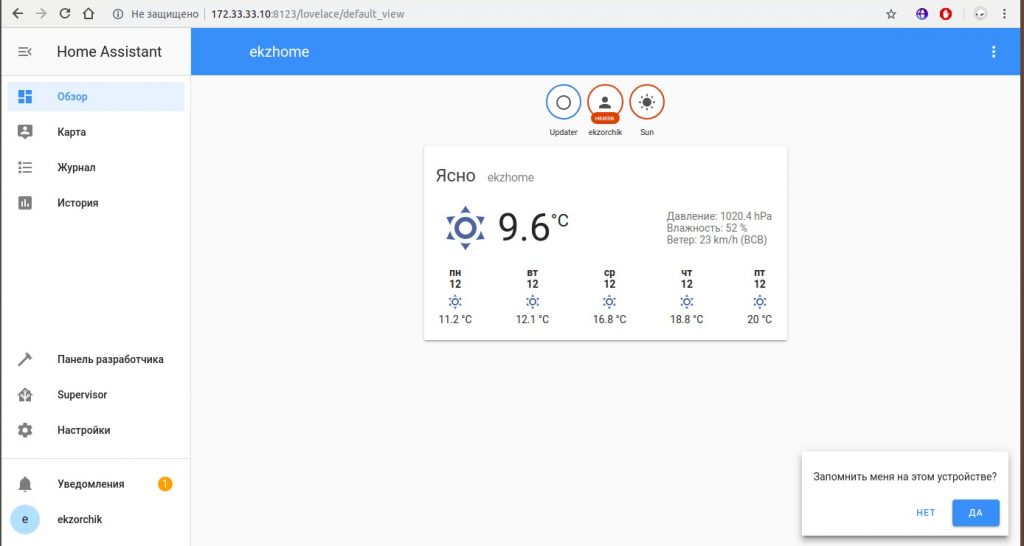
Task: Open the three-dot overflow menu
Action: (993, 52)
